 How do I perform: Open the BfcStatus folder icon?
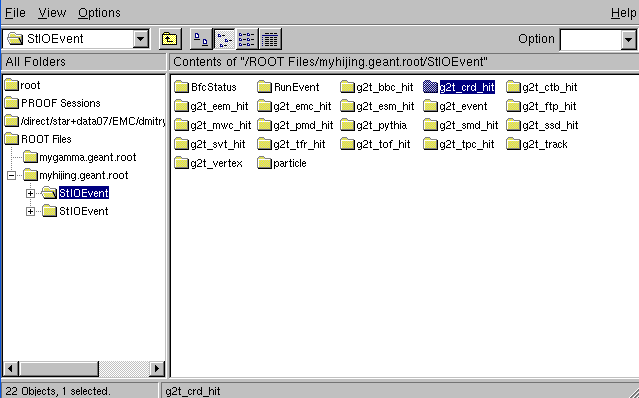(182, 87)
